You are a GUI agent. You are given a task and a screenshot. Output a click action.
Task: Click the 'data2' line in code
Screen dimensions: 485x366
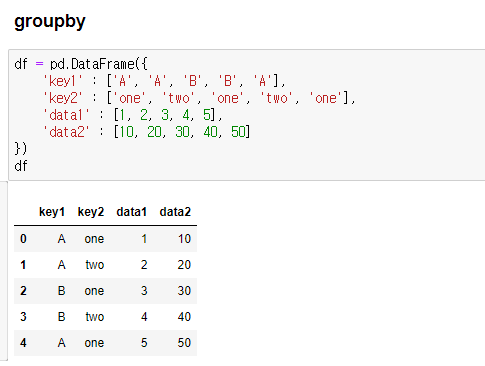pyautogui.click(x=147, y=132)
